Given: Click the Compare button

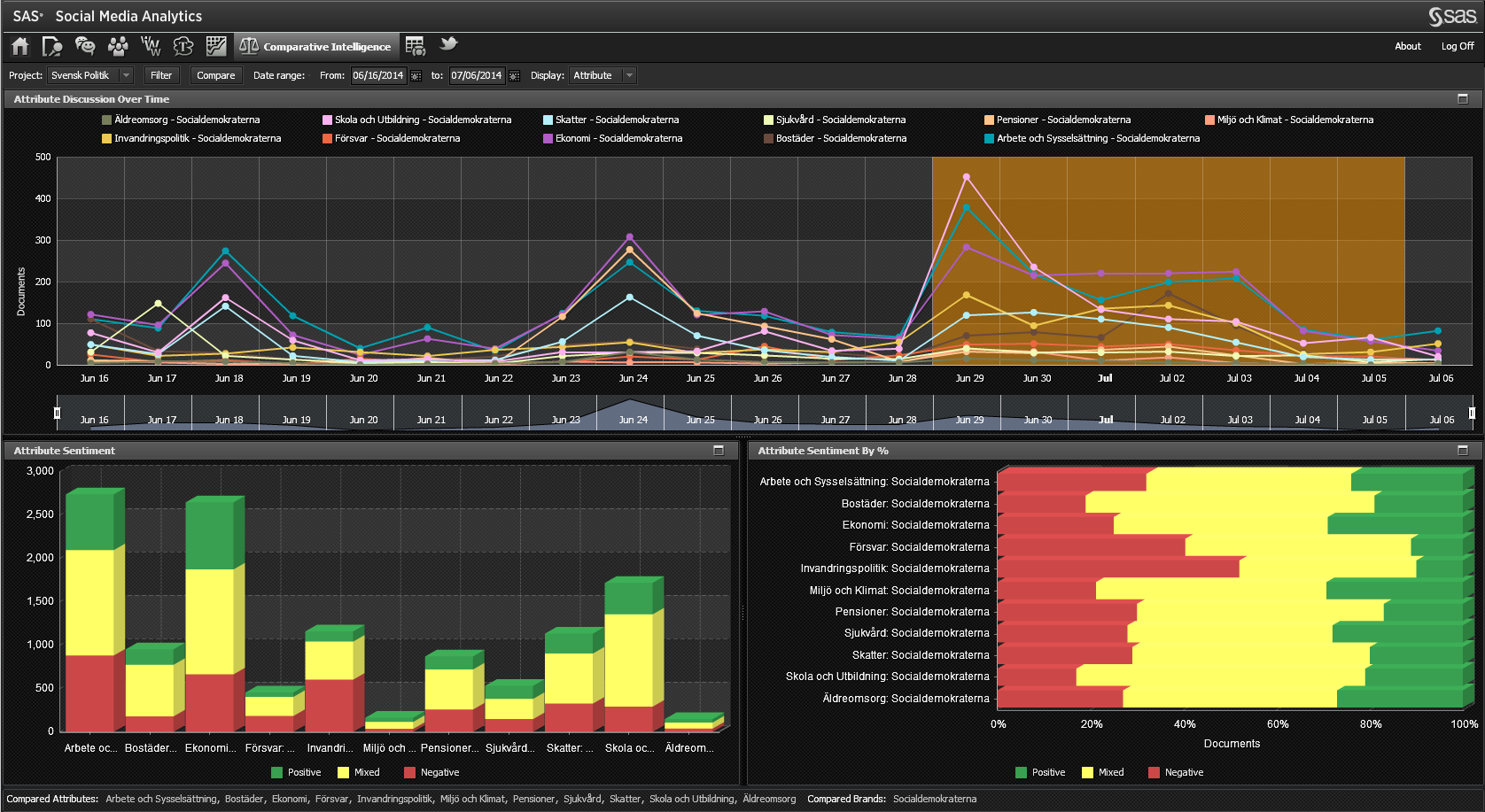Looking at the screenshot, I should point(216,76).
